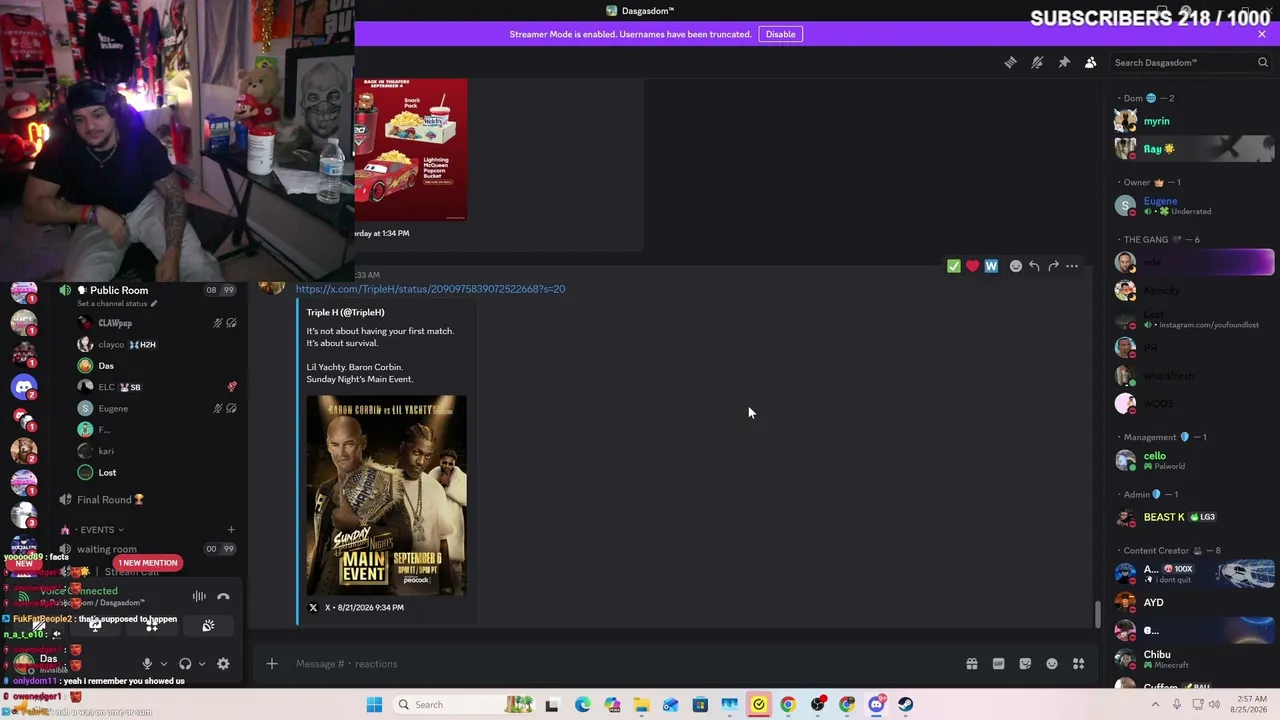
Task: Open the Cars popcorn bucket image
Action: [410, 149]
